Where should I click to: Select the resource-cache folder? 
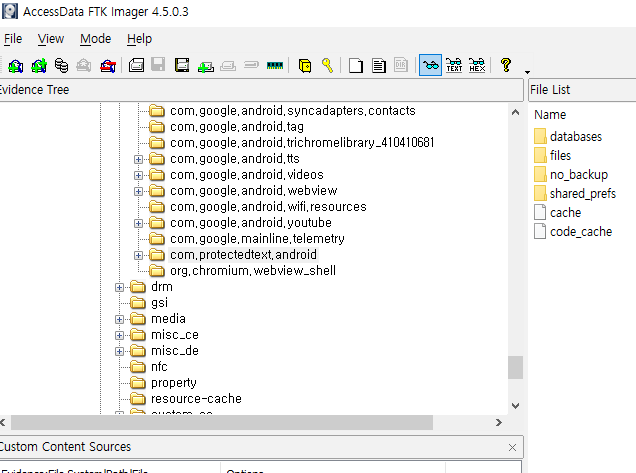tap(196, 399)
